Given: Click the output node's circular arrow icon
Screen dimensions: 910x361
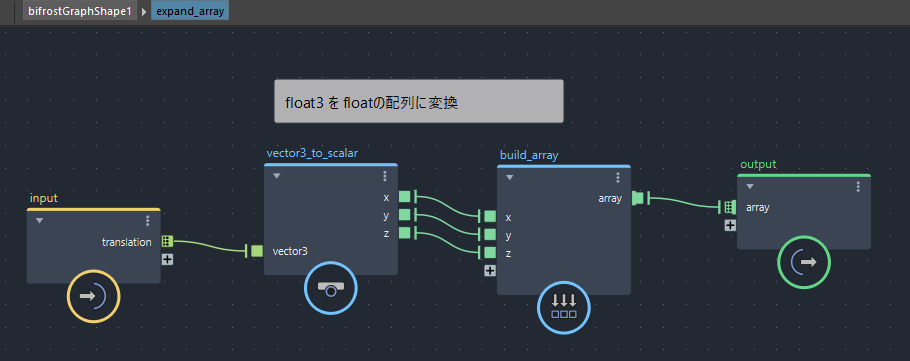Looking at the screenshot, I should 804,262.
